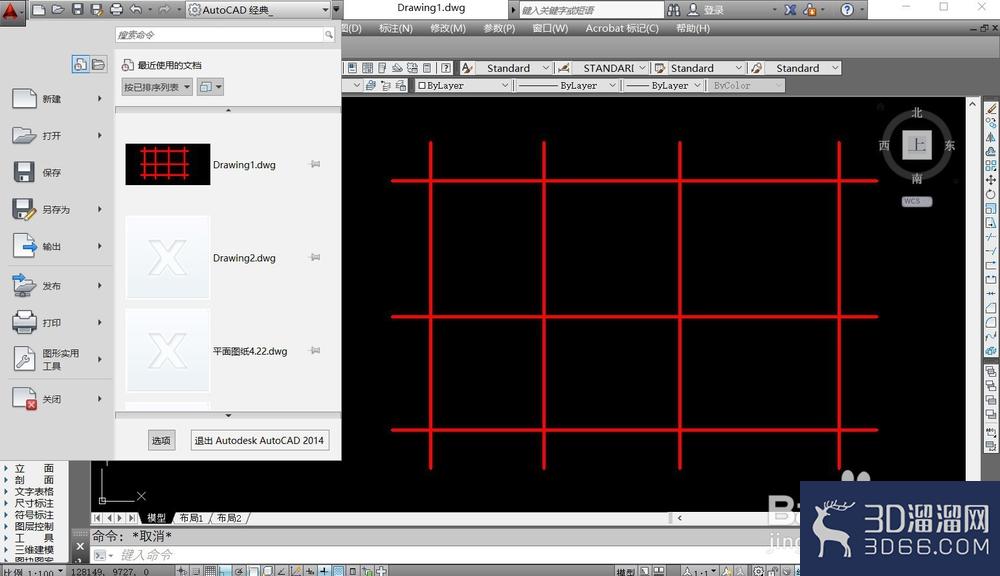Expand the AutoCAD 经典 workspace dropdown

point(325,10)
